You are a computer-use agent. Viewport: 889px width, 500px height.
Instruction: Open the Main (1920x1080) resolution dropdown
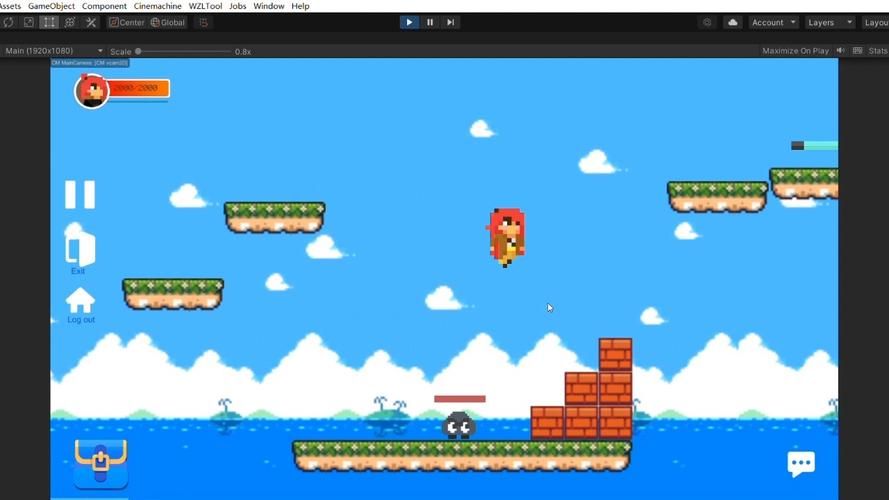pos(53,50)
